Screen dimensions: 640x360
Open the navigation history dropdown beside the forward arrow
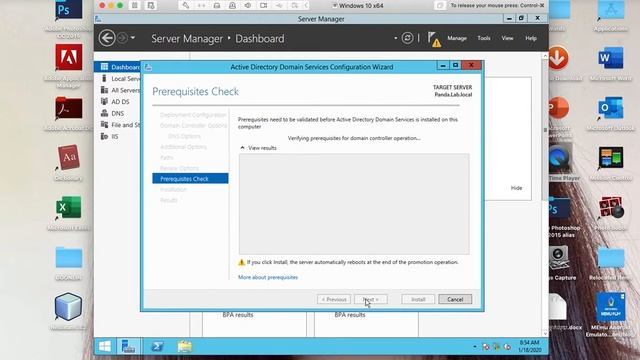133,38
